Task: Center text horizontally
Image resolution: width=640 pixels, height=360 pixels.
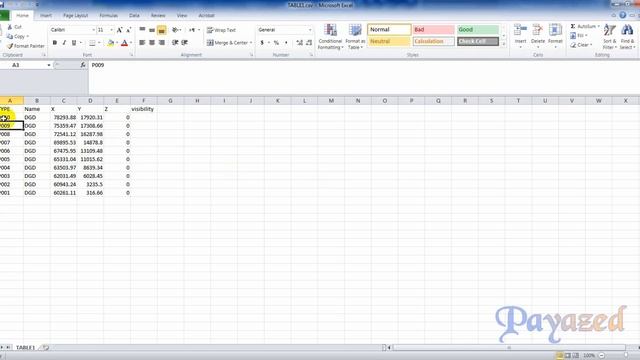Action: 152,42
